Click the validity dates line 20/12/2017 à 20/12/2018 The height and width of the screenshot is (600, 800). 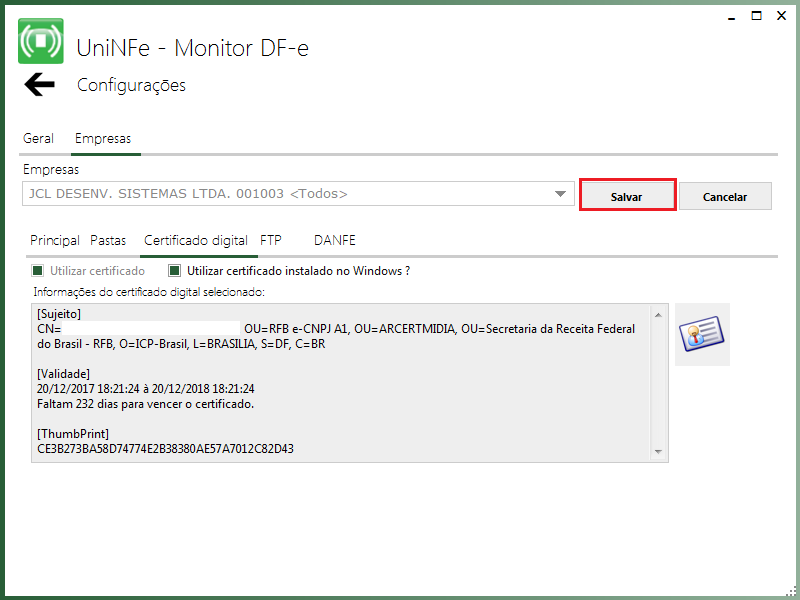[145, 389]
